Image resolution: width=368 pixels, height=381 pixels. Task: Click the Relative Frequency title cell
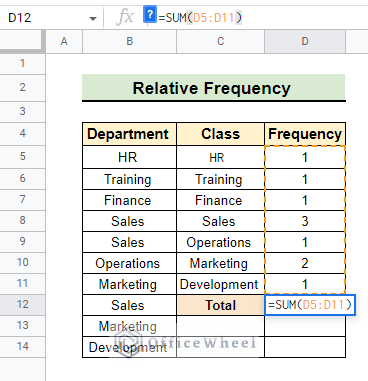[x=214, y=88]
